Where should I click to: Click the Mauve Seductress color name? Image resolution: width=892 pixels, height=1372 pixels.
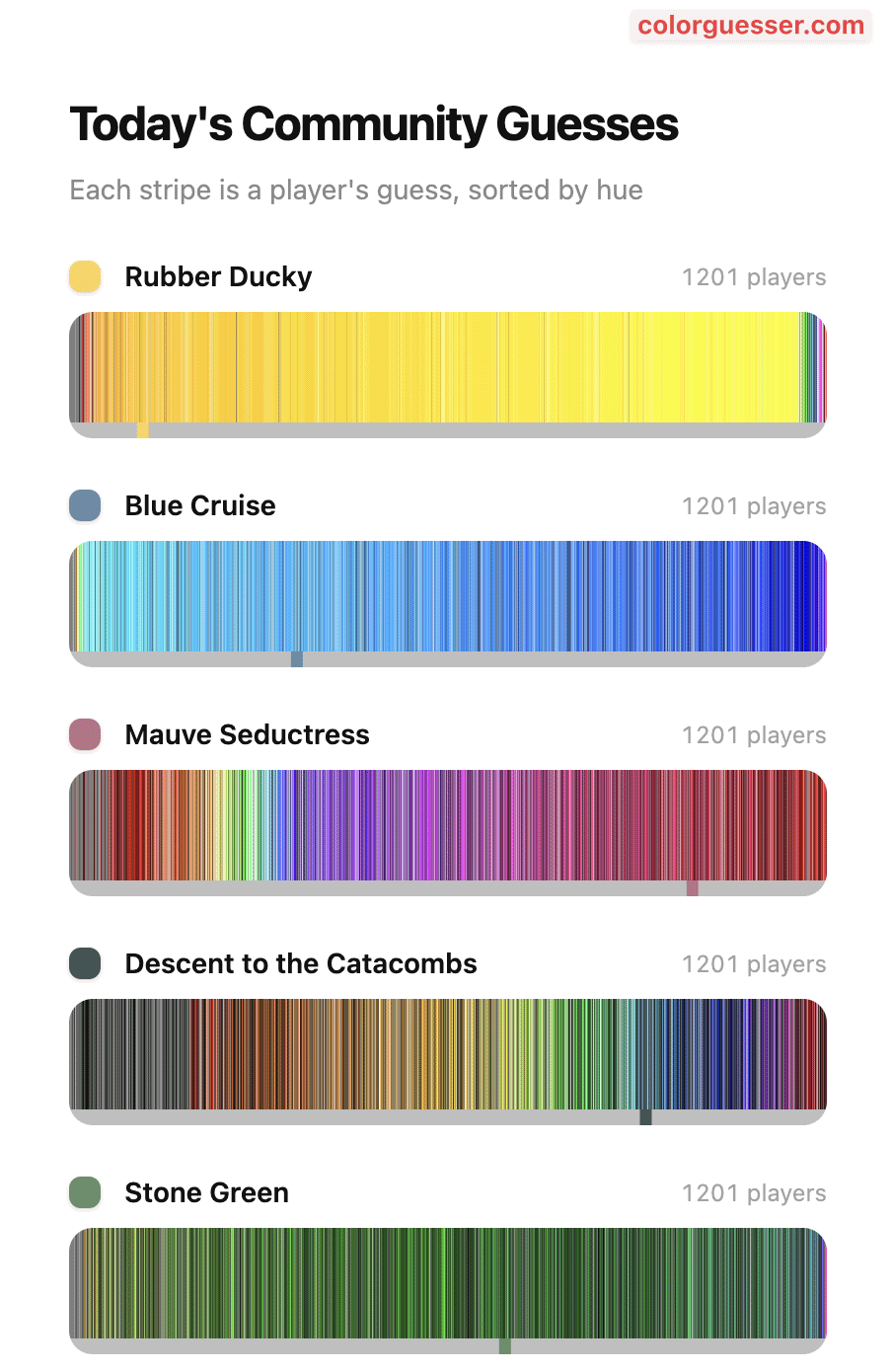247,735
